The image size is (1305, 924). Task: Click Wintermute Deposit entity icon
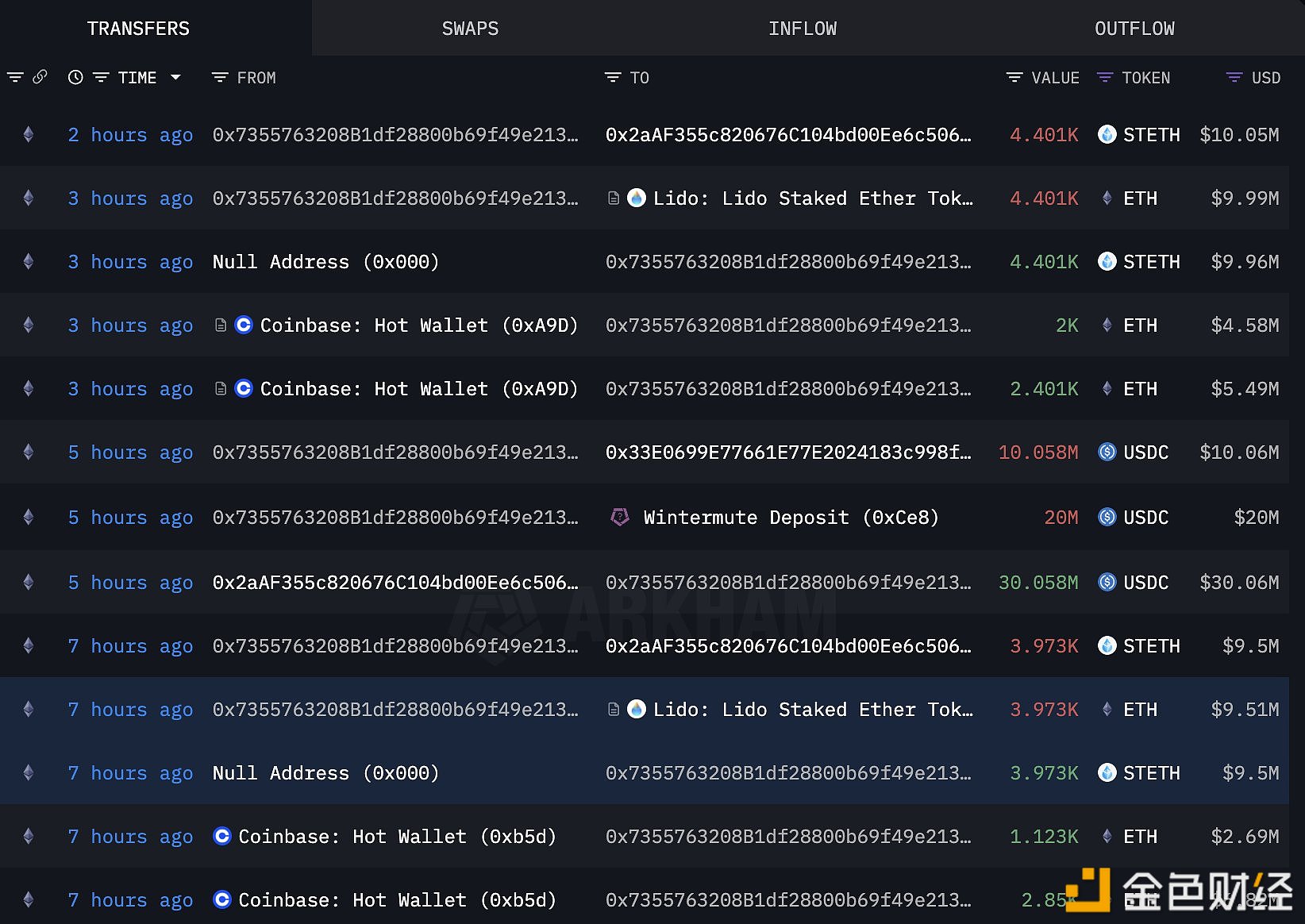point(620,518)
